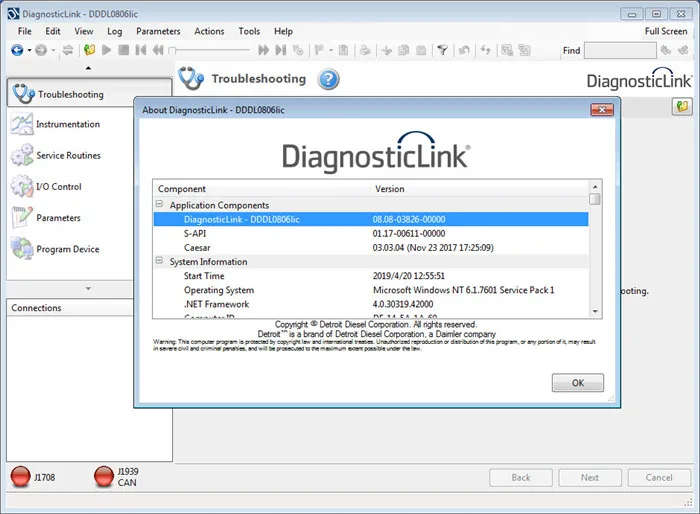Open the Actions menu

click(209, 31)
